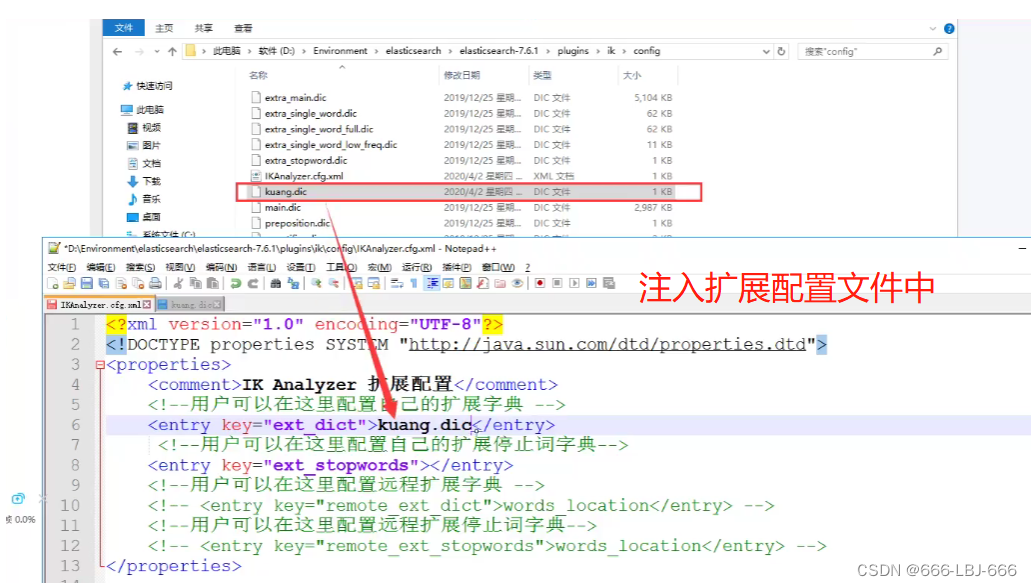This screenshot has height=586, width=1032.
Task: Open document map toolbar icon
Action: pos(465,283)
